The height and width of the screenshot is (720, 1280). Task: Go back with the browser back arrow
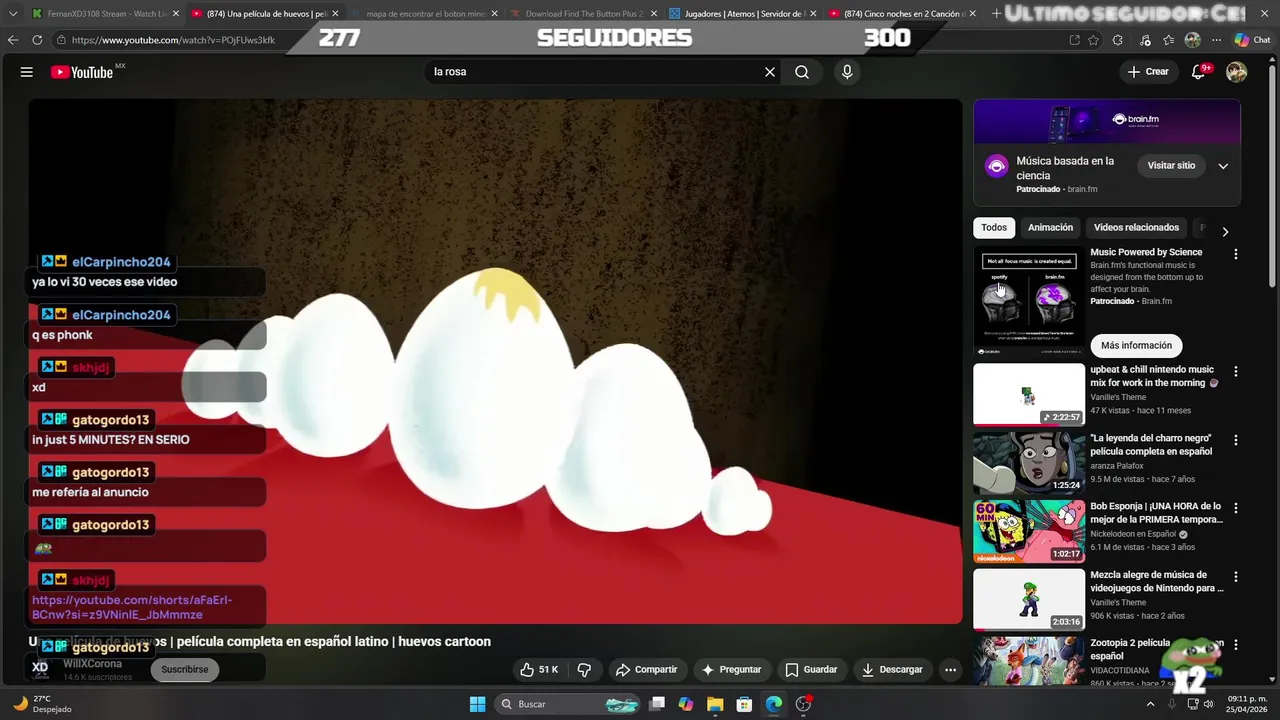tap(13, 40)
